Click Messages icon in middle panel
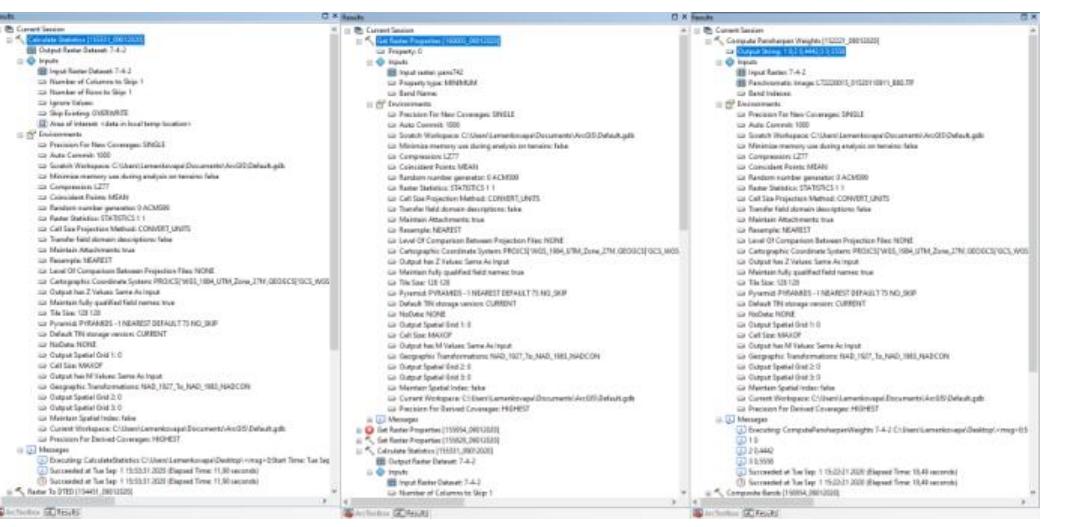The width and height of the screenshot is (1077, 527). (x=381, y=418)
